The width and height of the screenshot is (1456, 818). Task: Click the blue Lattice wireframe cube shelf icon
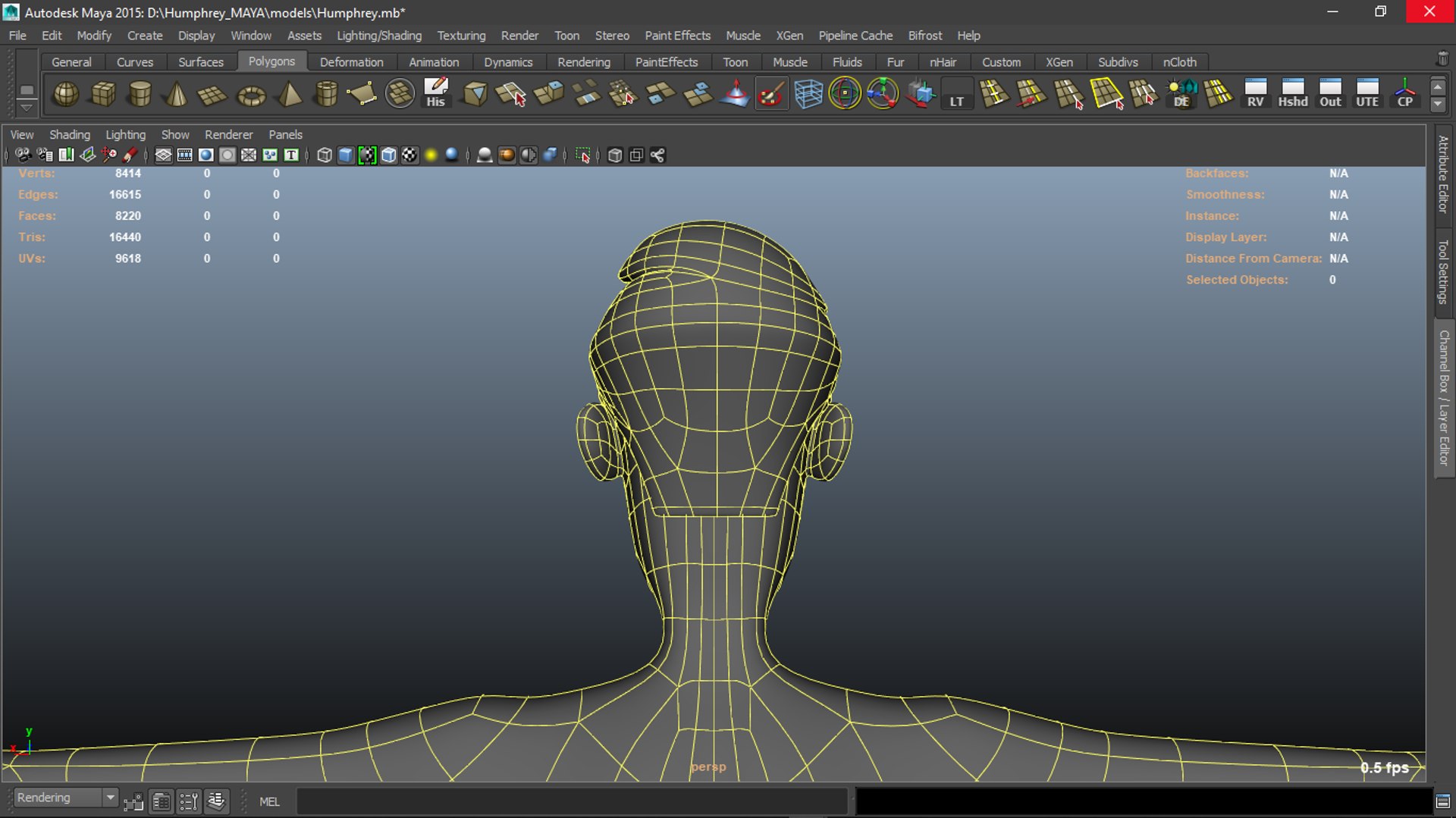point(808,94)
